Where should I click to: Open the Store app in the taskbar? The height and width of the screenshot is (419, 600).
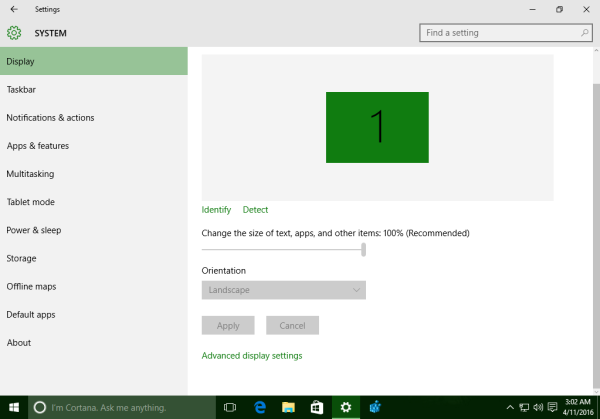(317, 408)
